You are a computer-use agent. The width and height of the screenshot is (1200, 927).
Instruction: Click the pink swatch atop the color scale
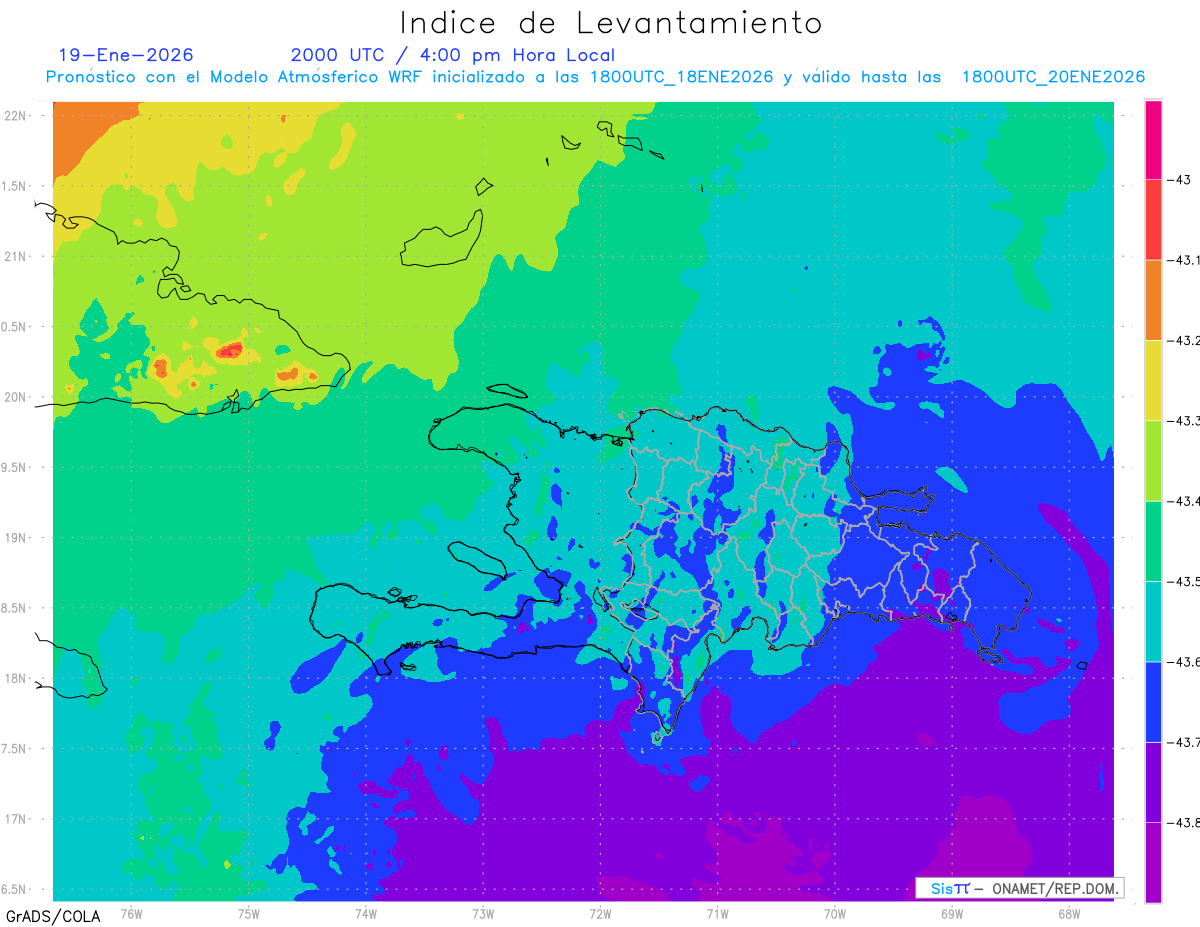coord(1153,140)
